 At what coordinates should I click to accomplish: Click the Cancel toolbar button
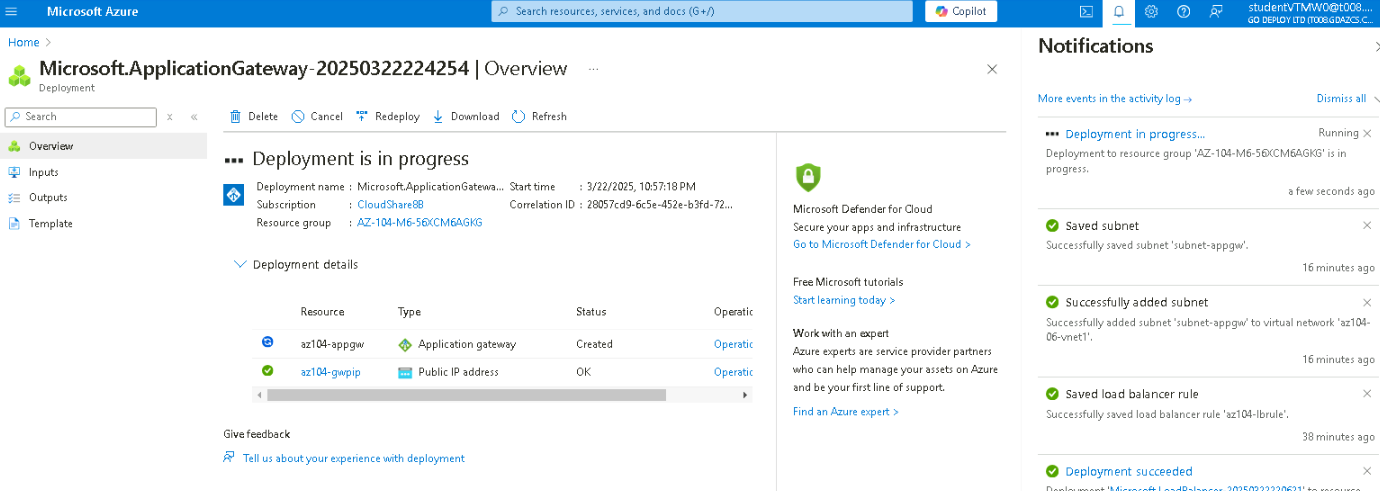(x=317, y=116)
